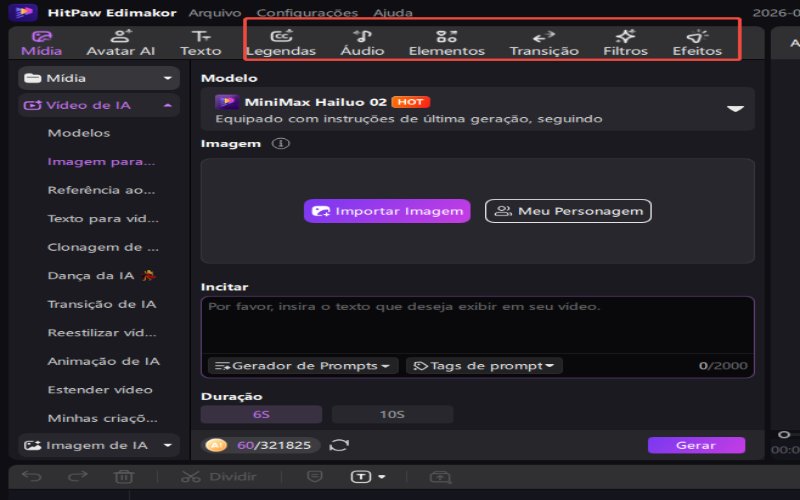Viewport: 800px width, 500px height.
Task: Click the Meu Personagem button
Action: (x=568, y=211)
